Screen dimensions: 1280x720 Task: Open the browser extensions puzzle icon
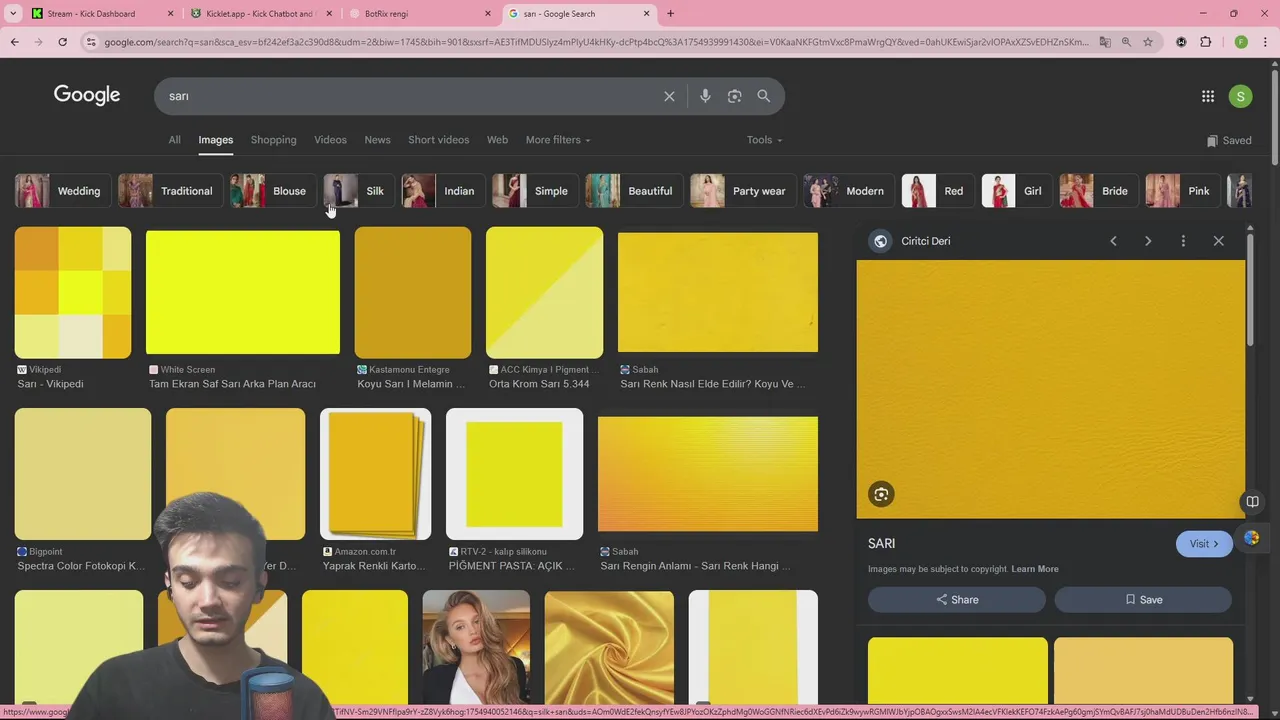pos(1205,42)
